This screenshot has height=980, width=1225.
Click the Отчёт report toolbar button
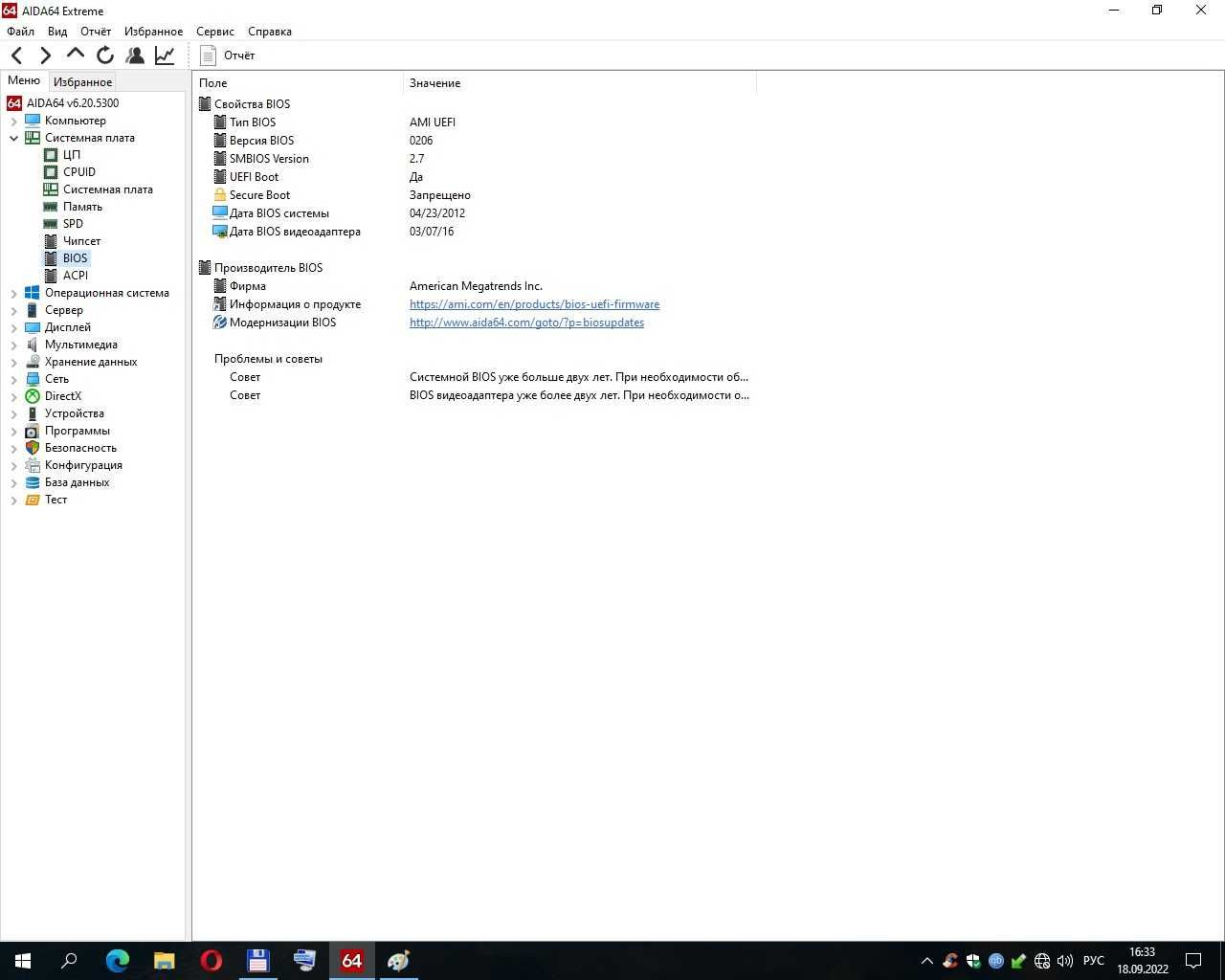point(228,56)
